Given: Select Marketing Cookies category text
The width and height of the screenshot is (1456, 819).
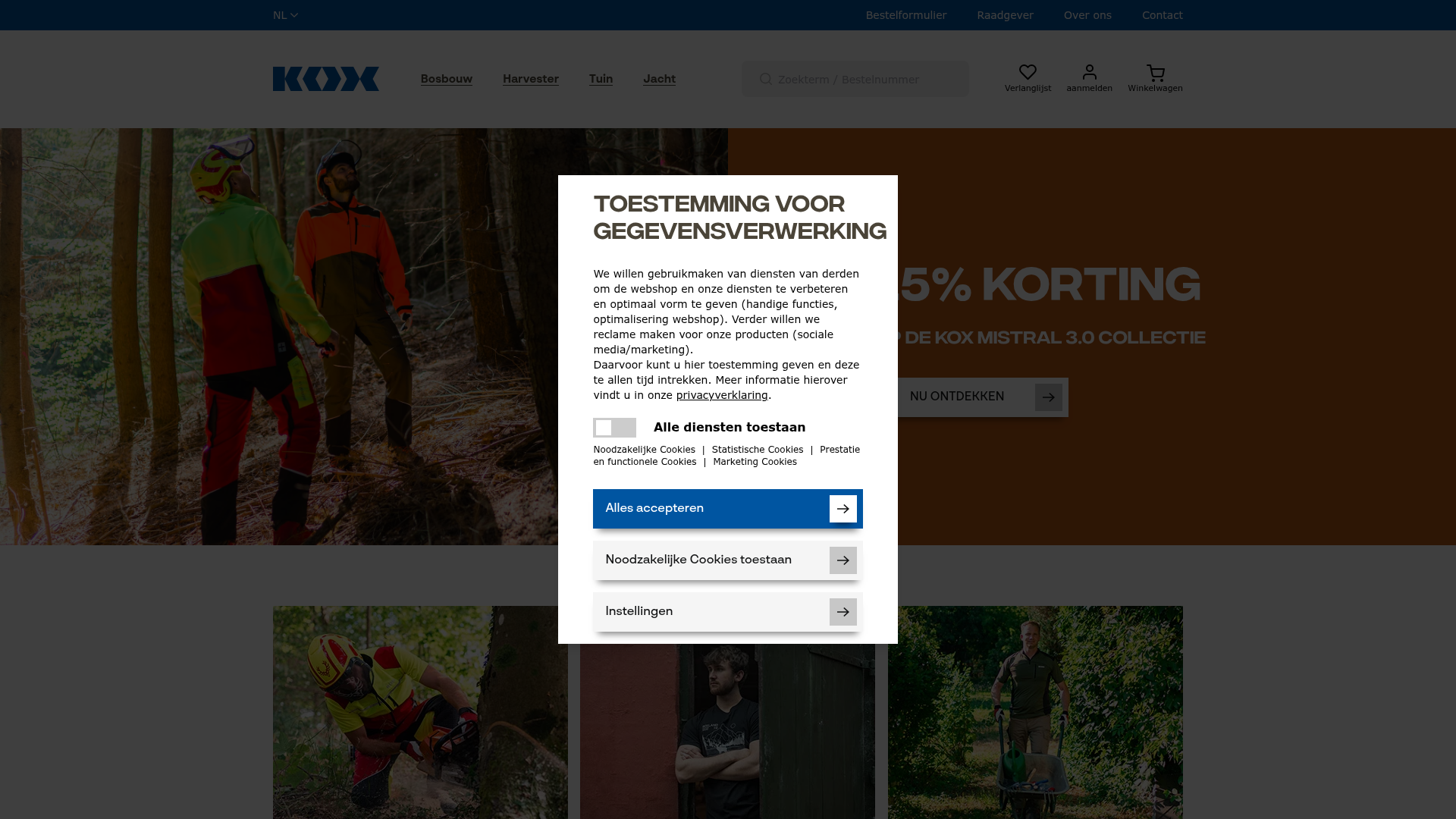Looking at the screenshot, I should coord(755,462).
